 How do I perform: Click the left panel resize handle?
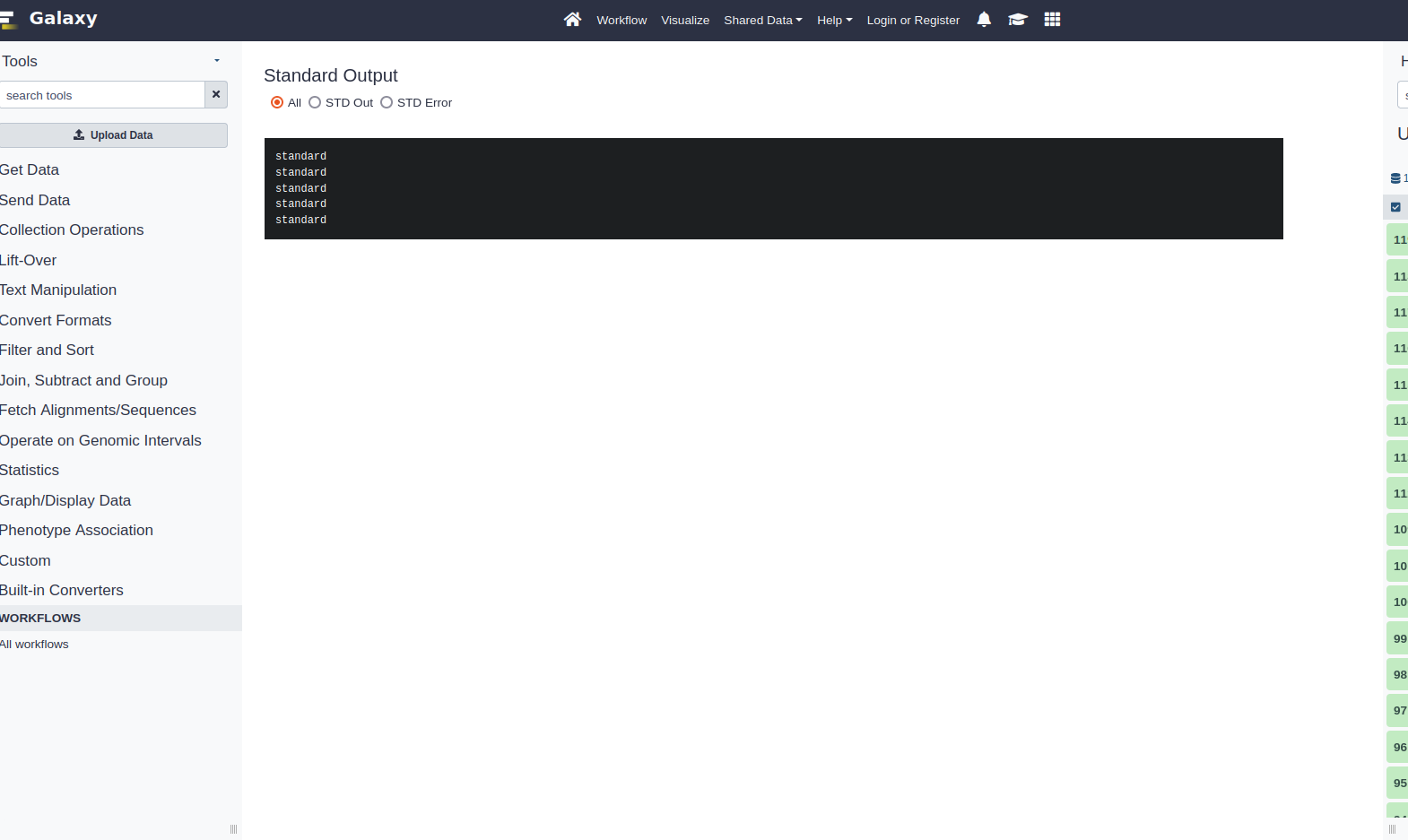(x=233, y=829)
